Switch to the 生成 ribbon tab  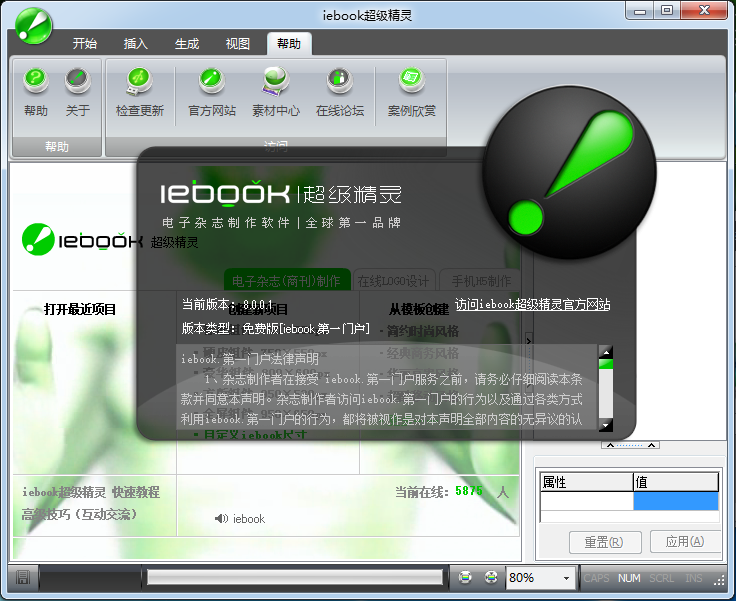(187, 44)
